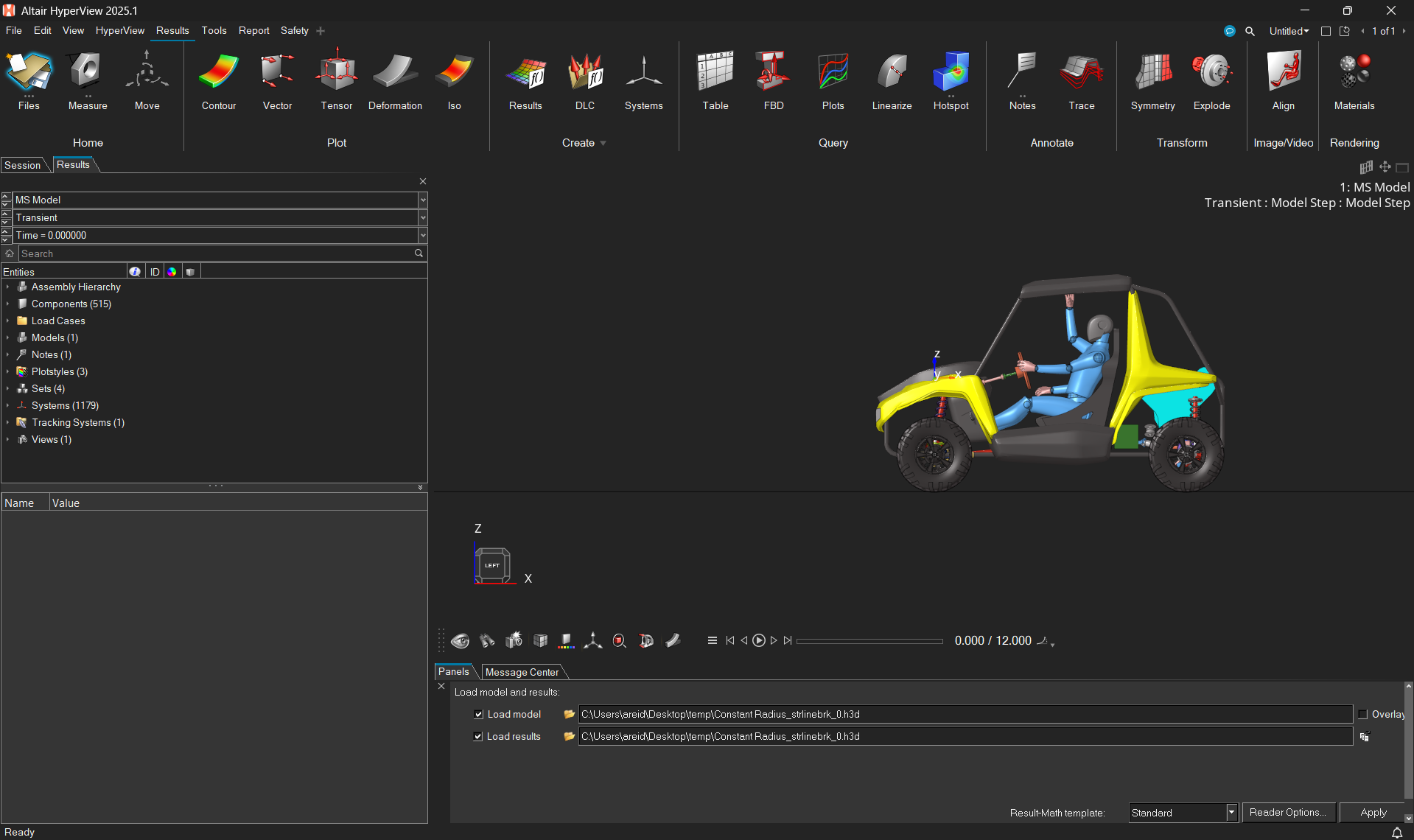Open the FBD query tool
Viewport: 1414px width, 840px height.
773,81
